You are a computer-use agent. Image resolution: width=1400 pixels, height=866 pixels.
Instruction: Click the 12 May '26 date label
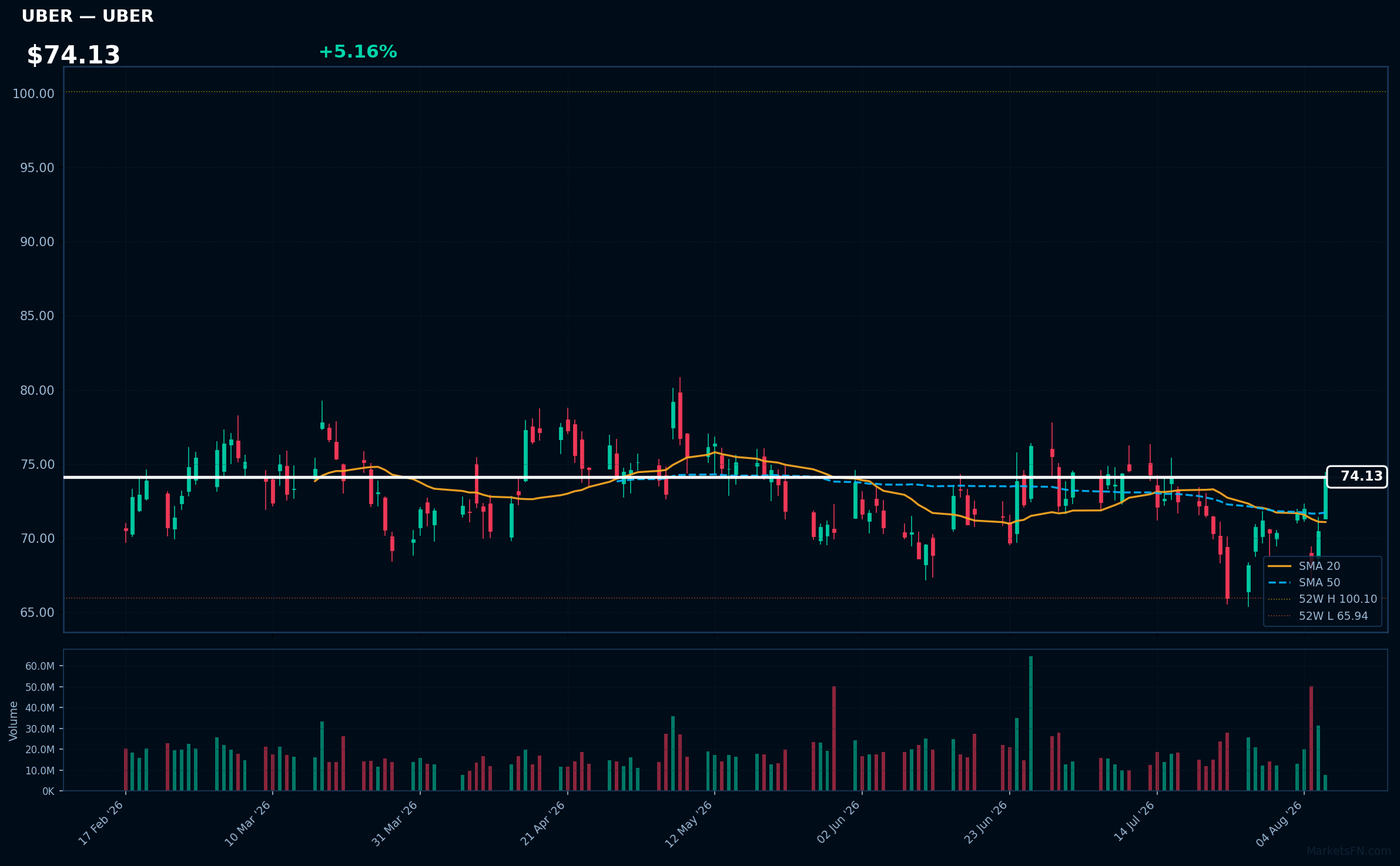point(689,824)
